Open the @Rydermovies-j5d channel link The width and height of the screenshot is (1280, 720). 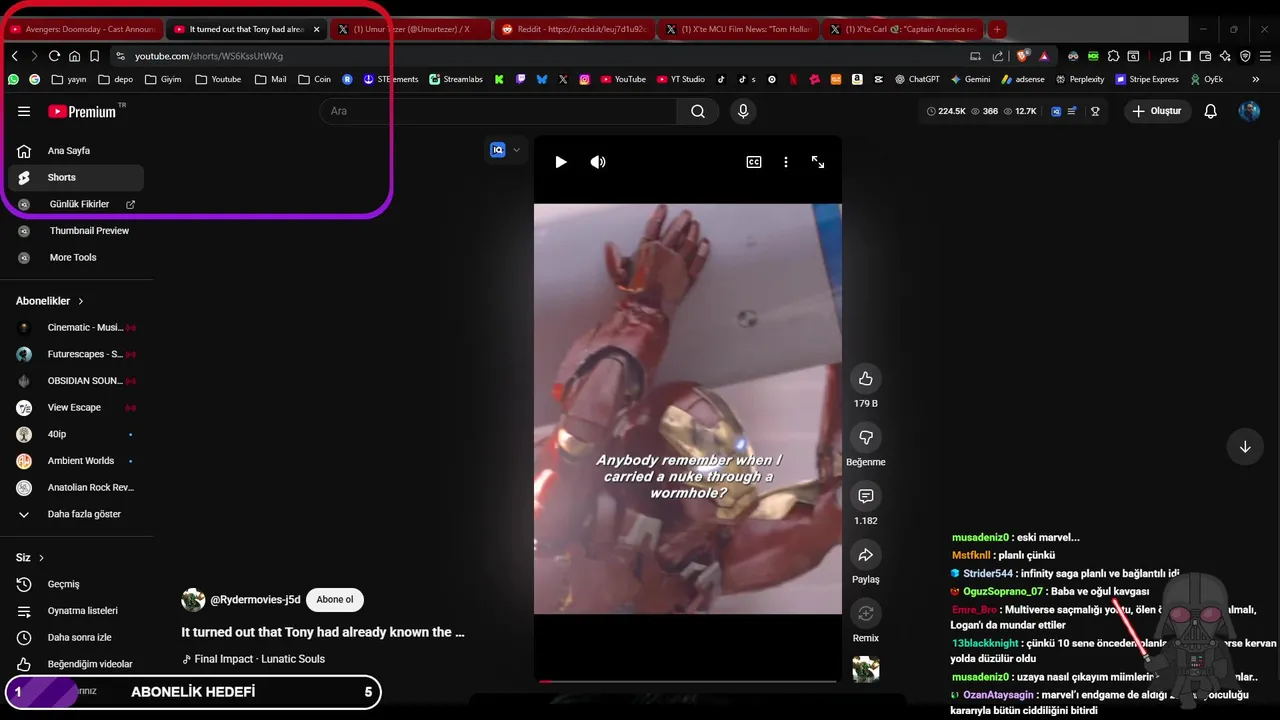pyautogui.click(x=255, y=600)
